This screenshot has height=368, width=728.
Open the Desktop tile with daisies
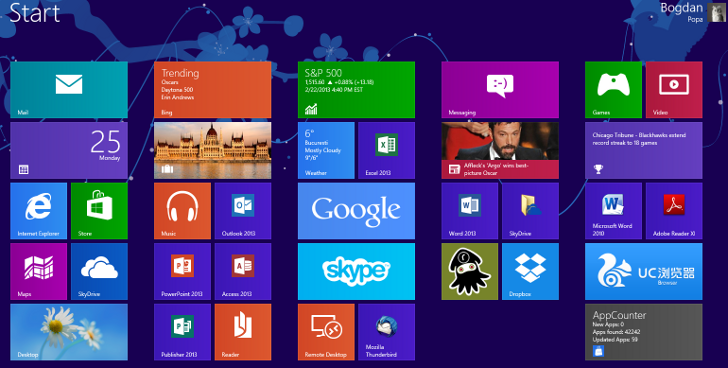click(x=69, y=332)
